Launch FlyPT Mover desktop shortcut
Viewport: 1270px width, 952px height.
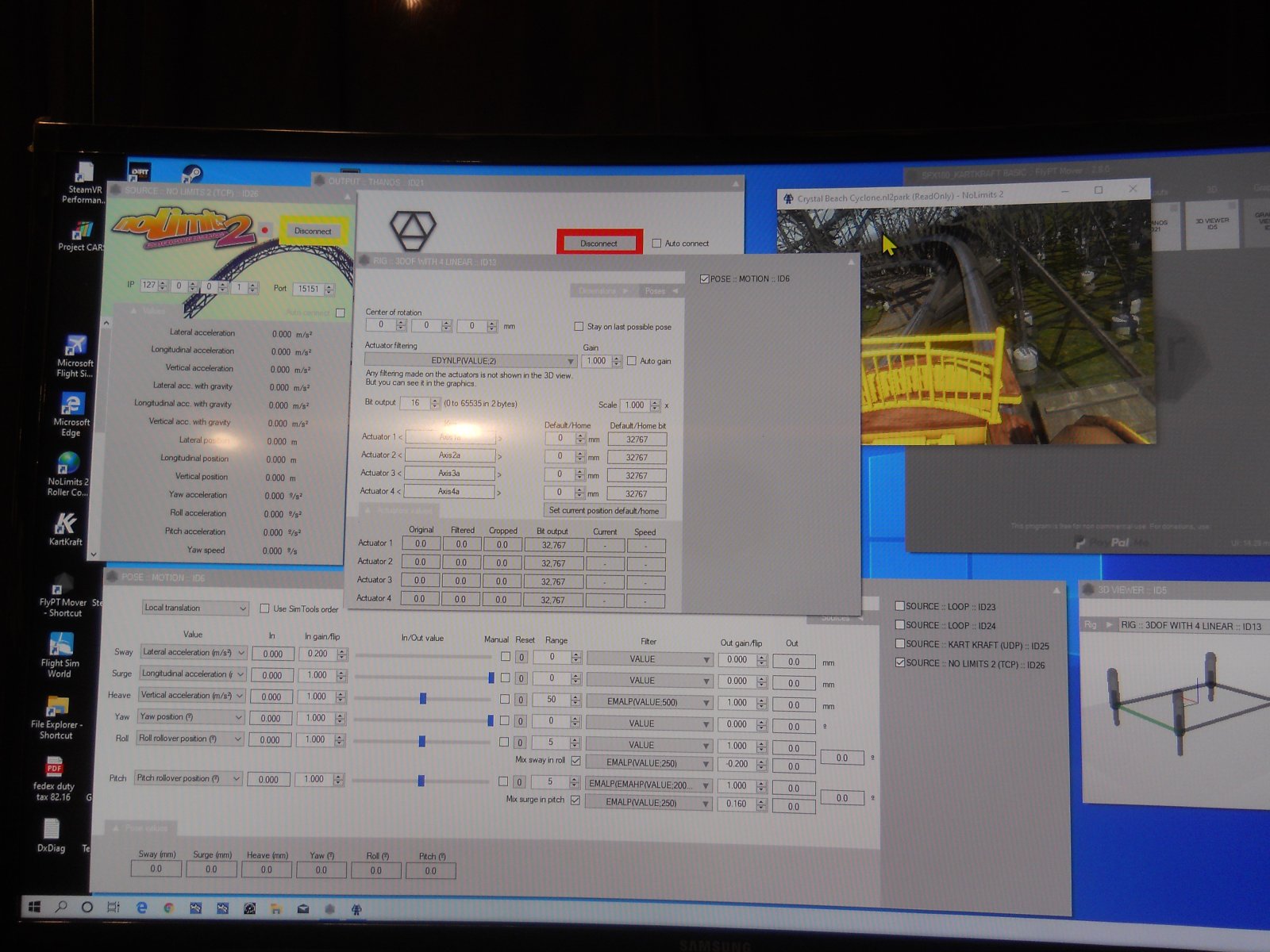click(x=63, y=597)
